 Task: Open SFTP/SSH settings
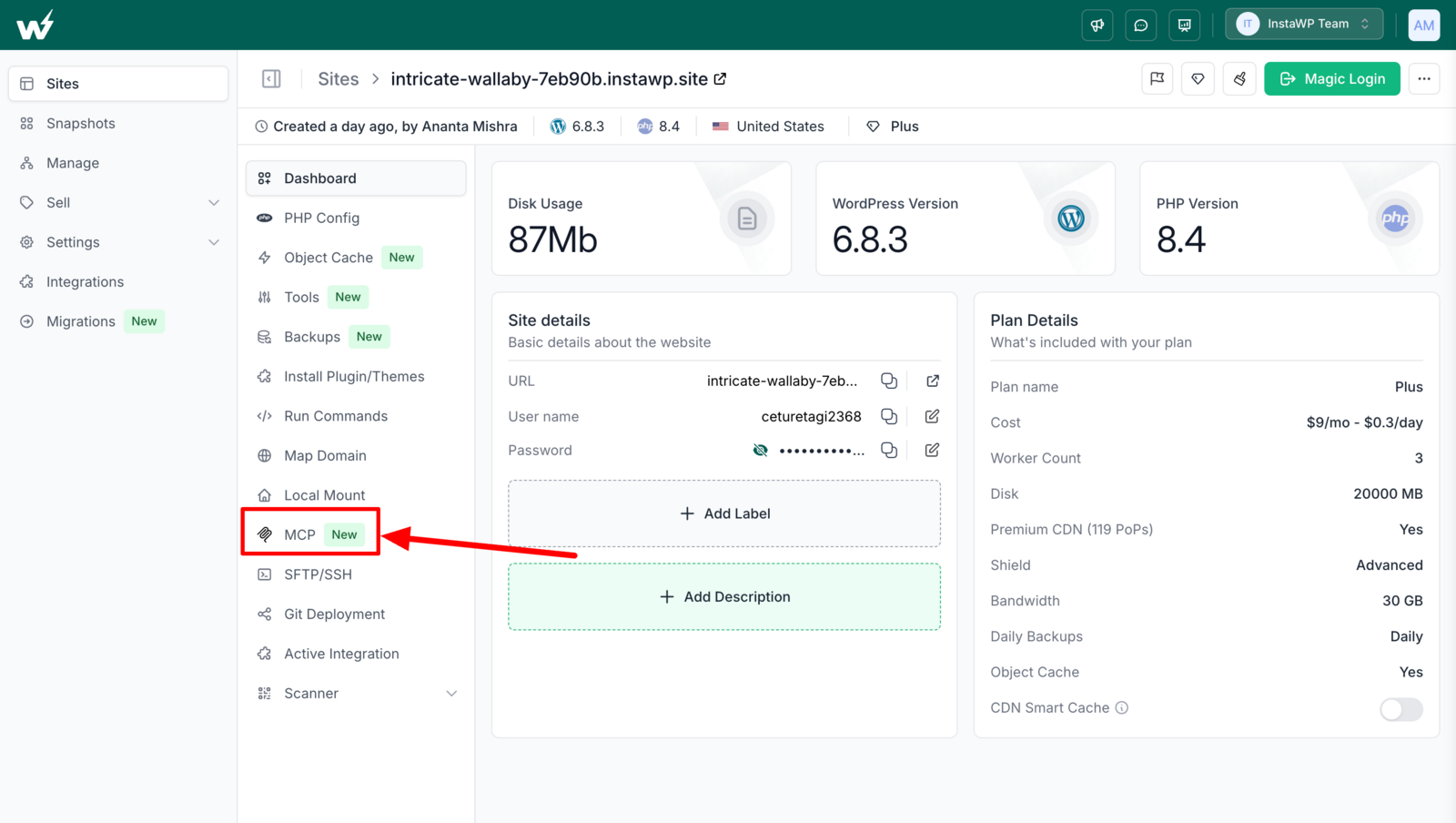[356, 574]
